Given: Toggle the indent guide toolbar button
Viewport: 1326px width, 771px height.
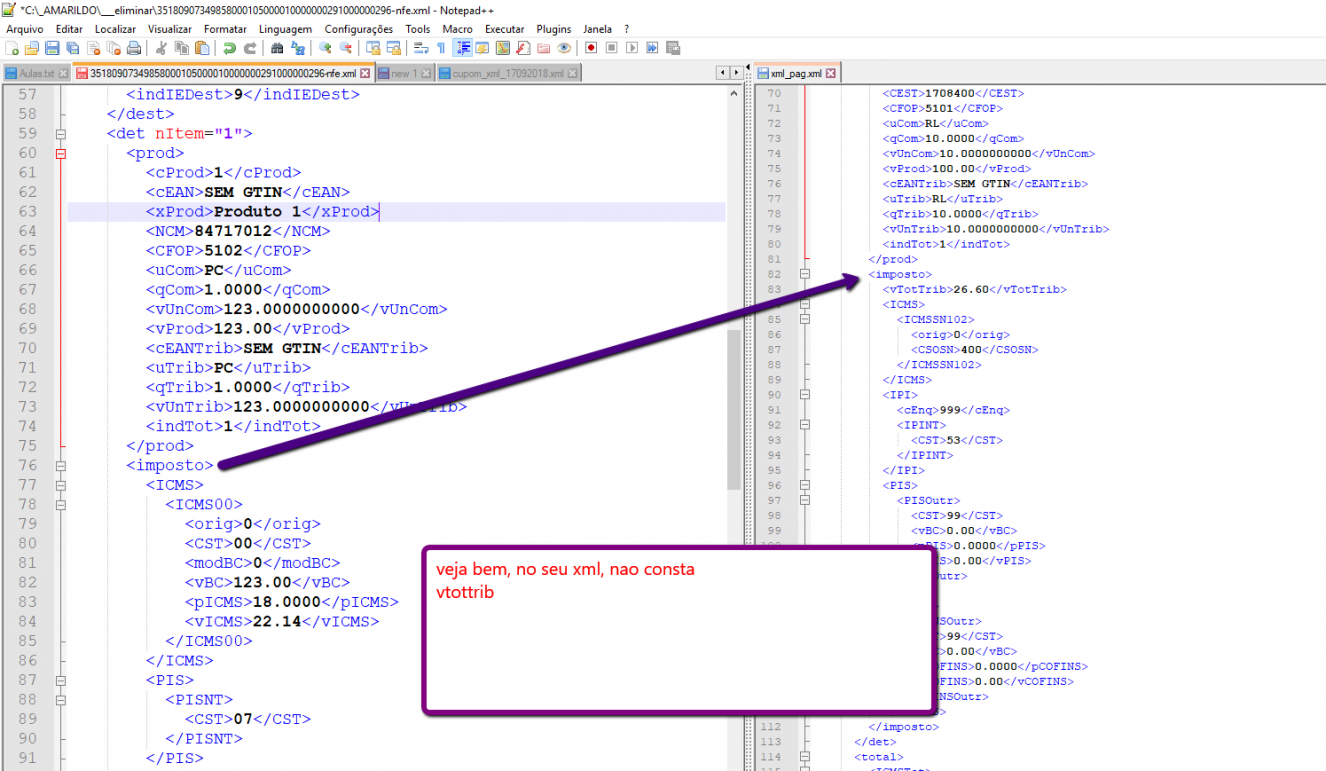Looking at the screenshot, I should point(463,48).
